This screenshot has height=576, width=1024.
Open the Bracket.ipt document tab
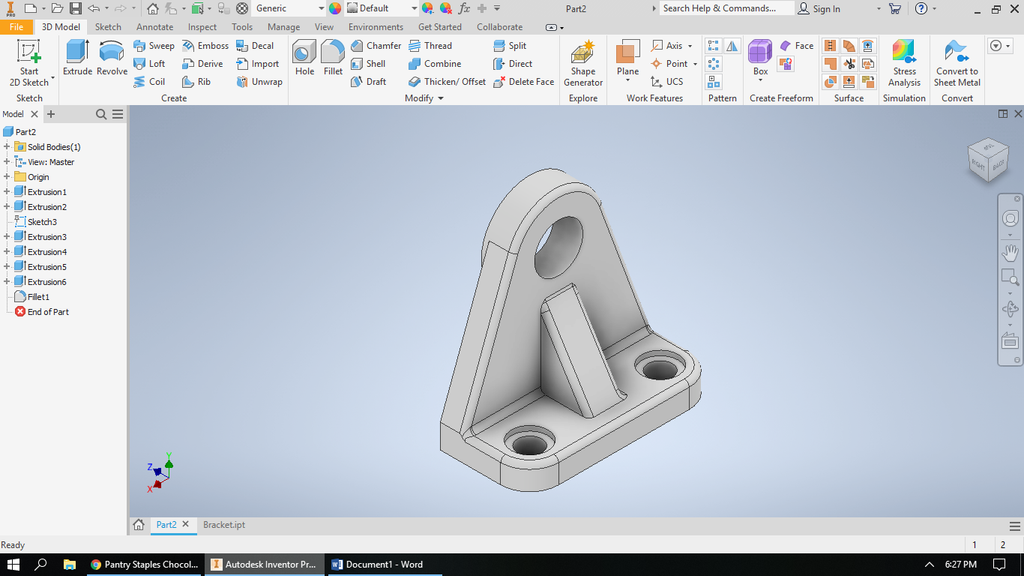pyautogui.click(x=224, y=524)
